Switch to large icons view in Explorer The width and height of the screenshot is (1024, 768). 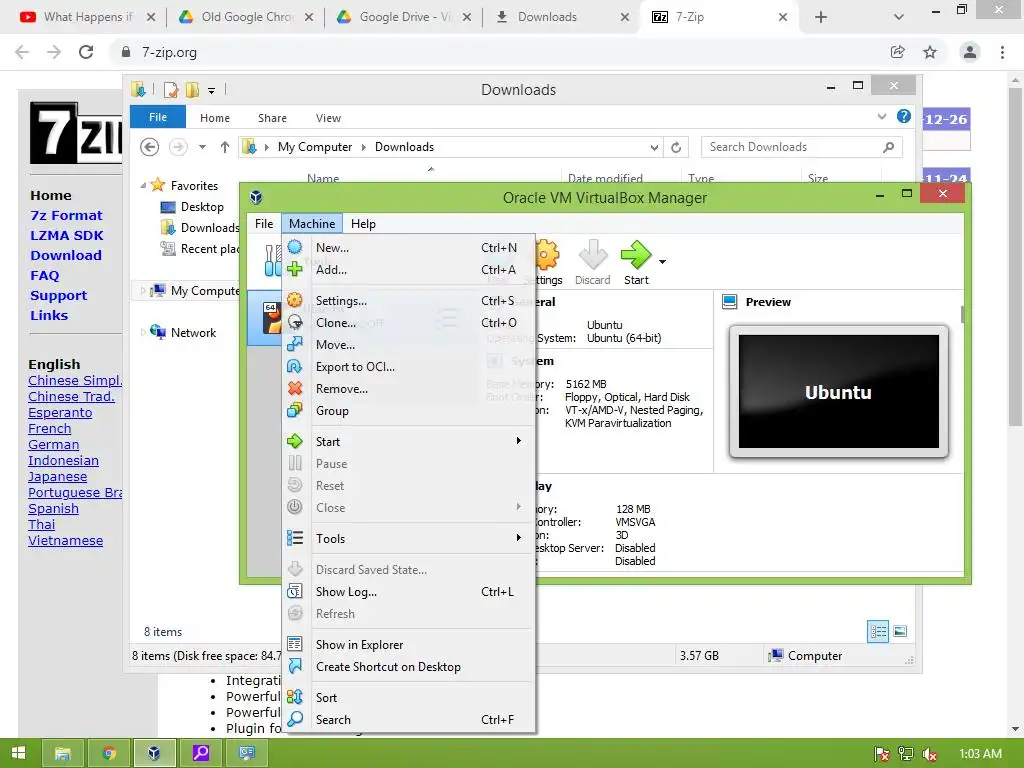coord(900,631)
